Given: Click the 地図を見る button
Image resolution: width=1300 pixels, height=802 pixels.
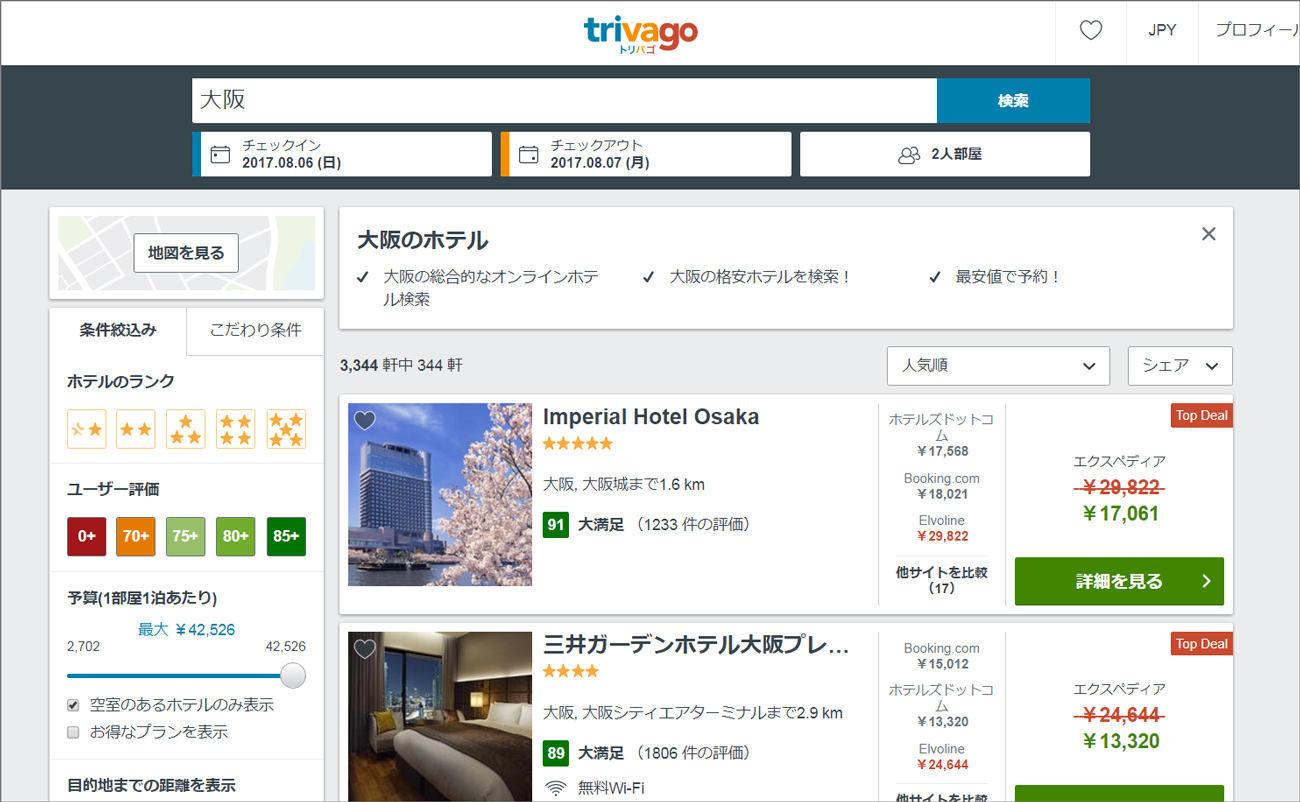Looking at the screenshot, I should (186, 254).
